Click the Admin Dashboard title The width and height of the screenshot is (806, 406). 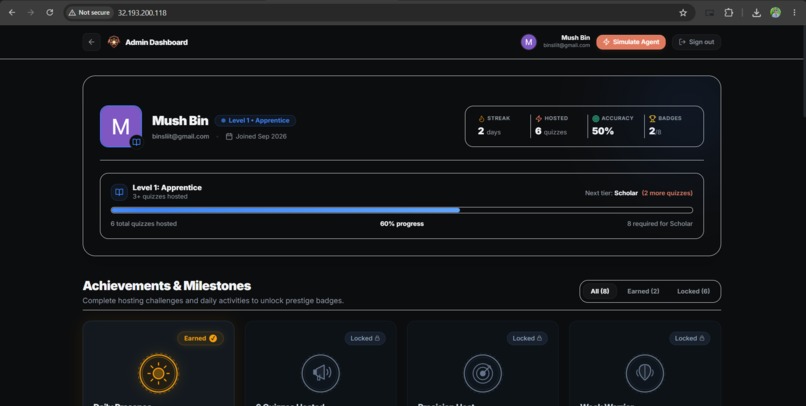(x=156, y=42)
